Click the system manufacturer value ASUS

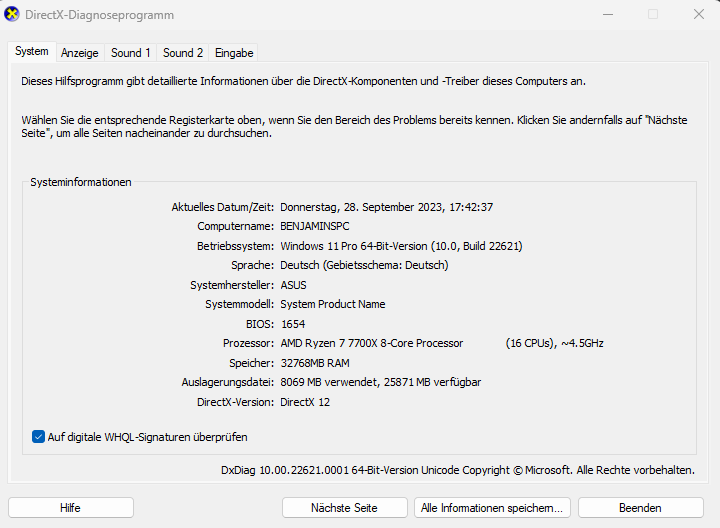(293, 285)
